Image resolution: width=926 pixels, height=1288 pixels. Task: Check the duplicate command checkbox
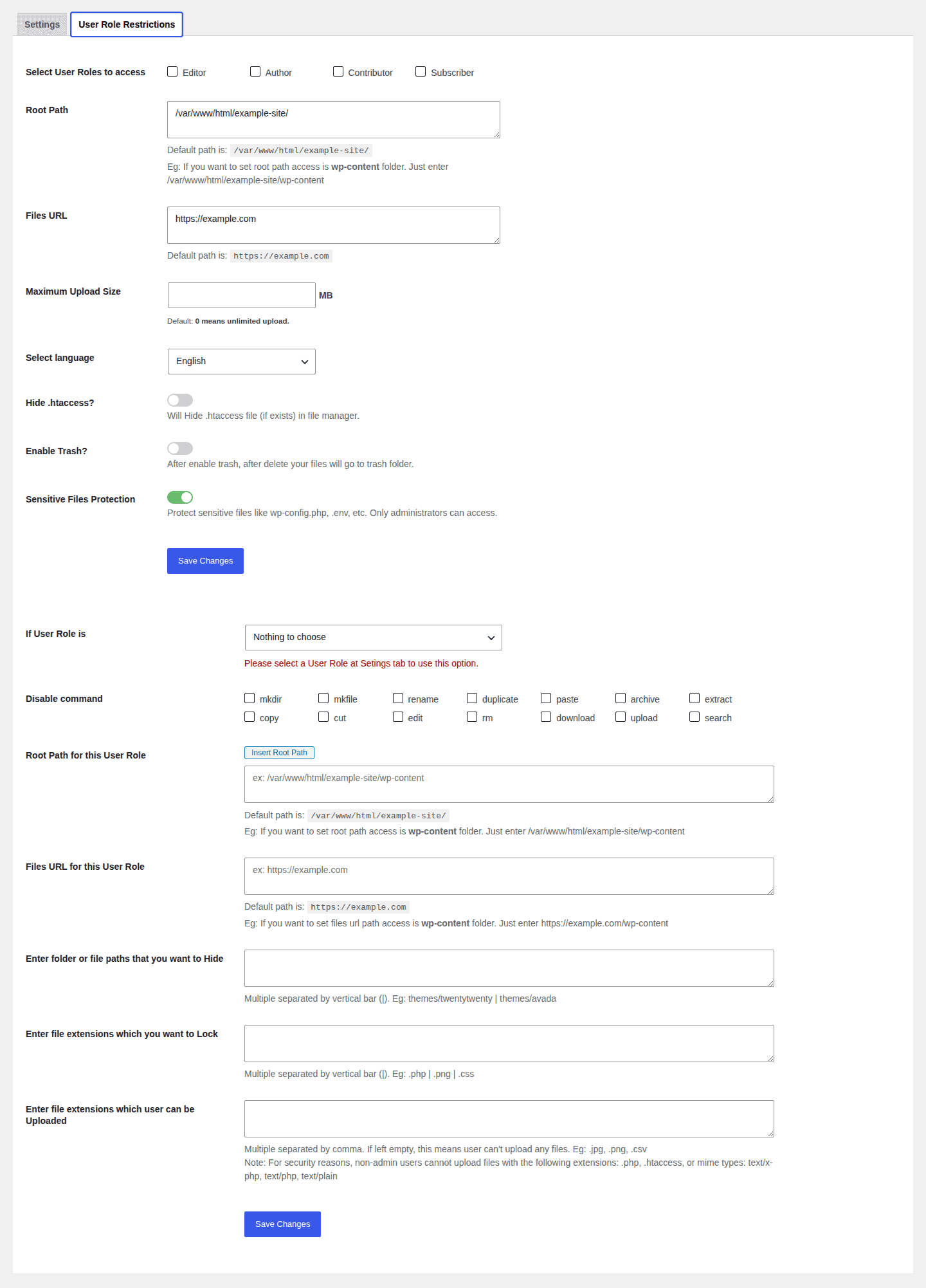[x=472, y=698]
